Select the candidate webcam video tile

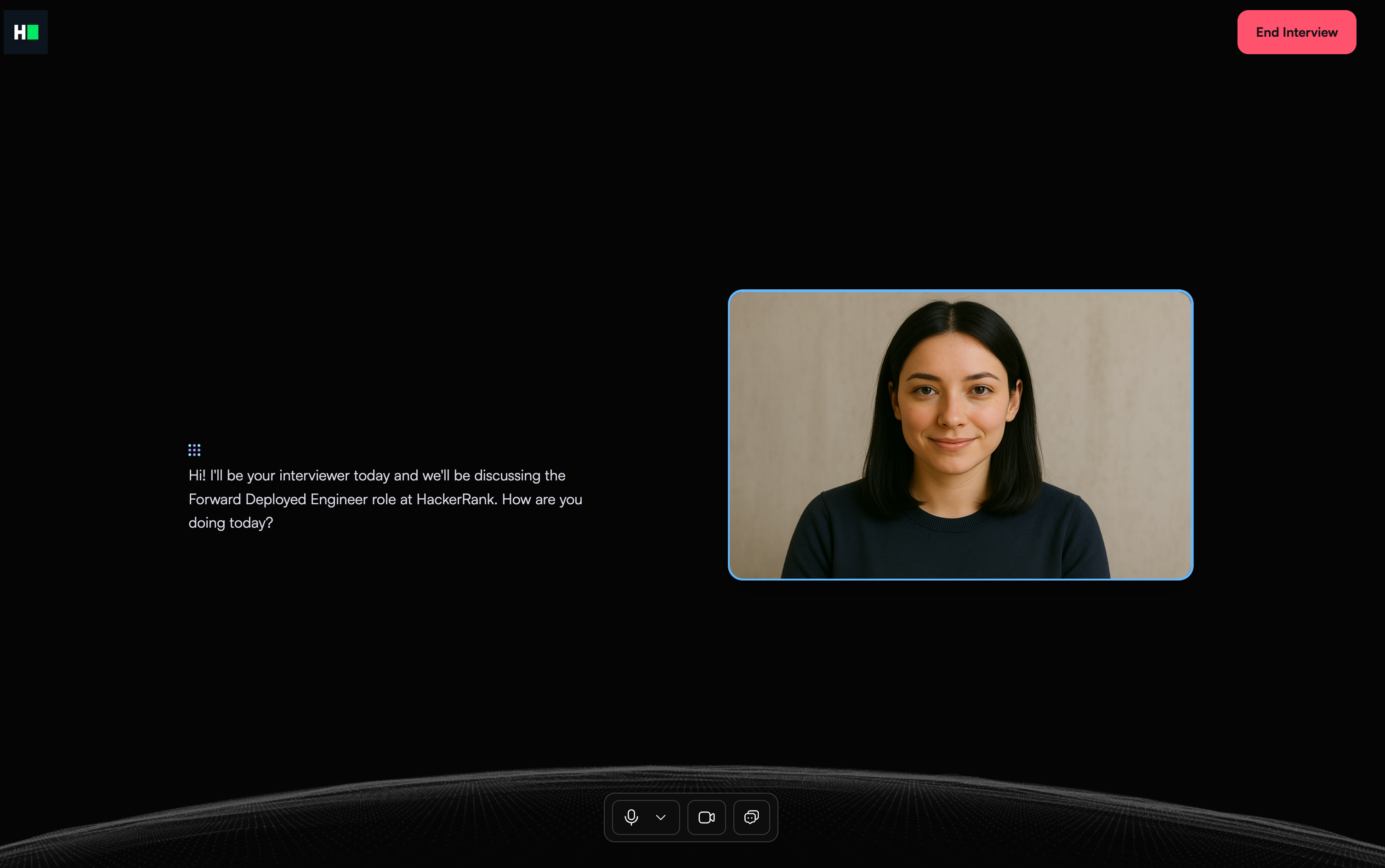[960, 434]
